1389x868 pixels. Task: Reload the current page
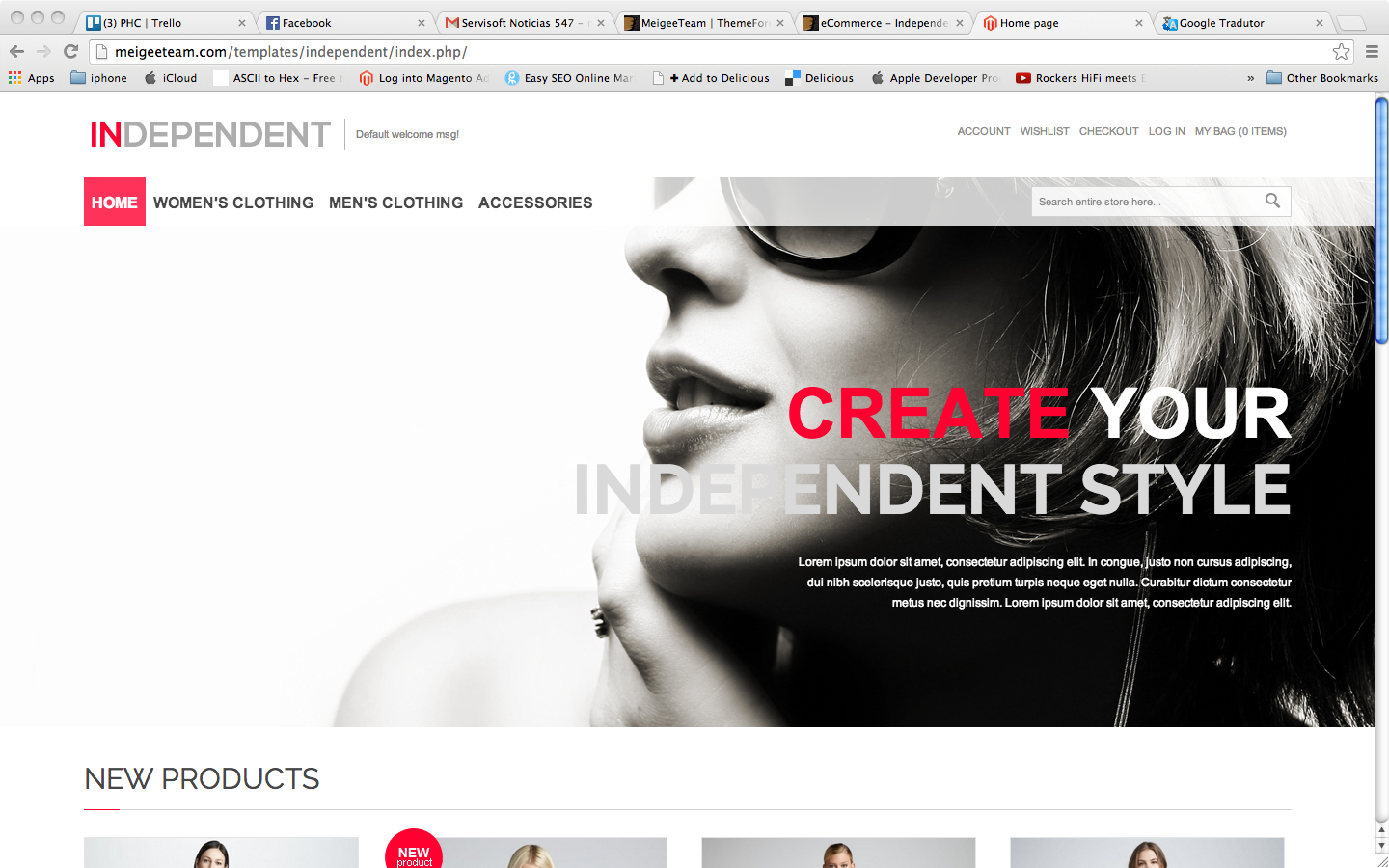coord(70,52)
